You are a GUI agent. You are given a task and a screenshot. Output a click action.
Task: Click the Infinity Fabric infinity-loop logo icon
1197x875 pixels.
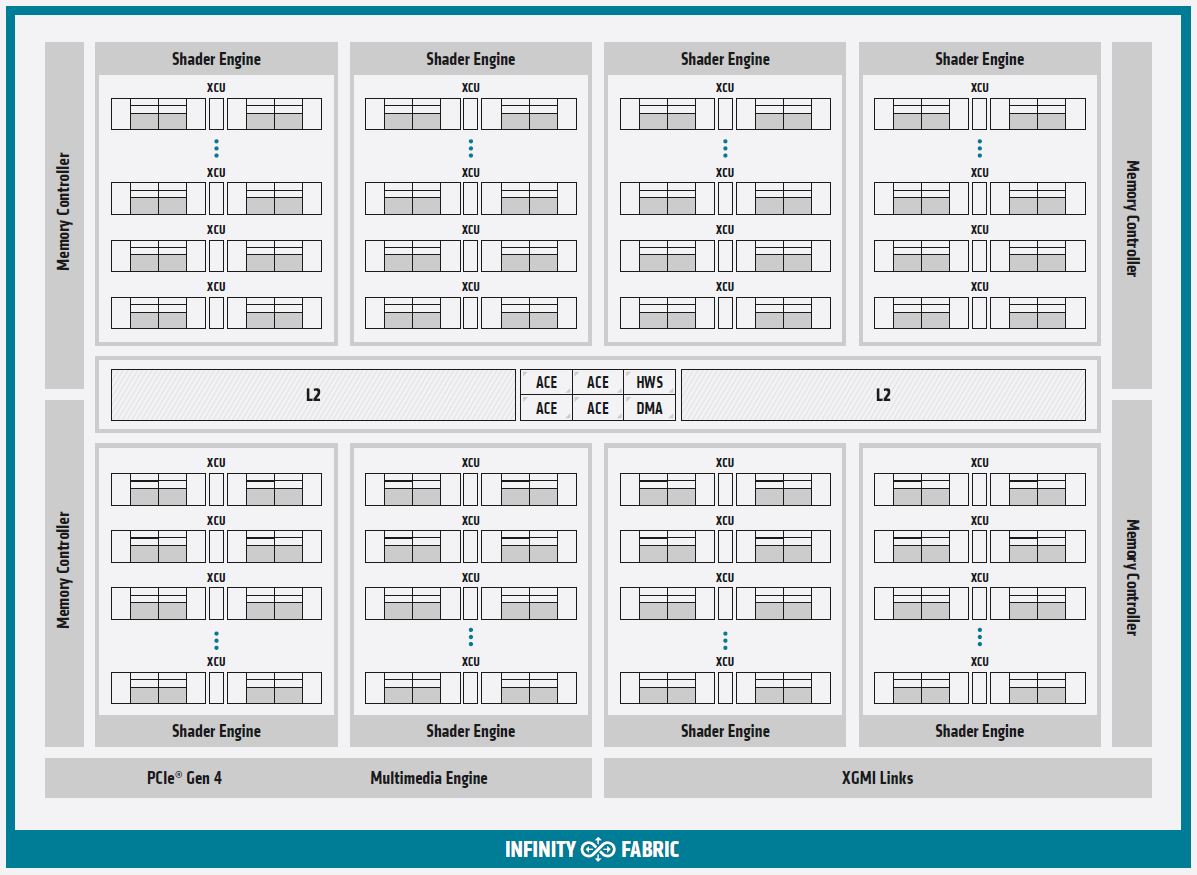pos(598,850)
